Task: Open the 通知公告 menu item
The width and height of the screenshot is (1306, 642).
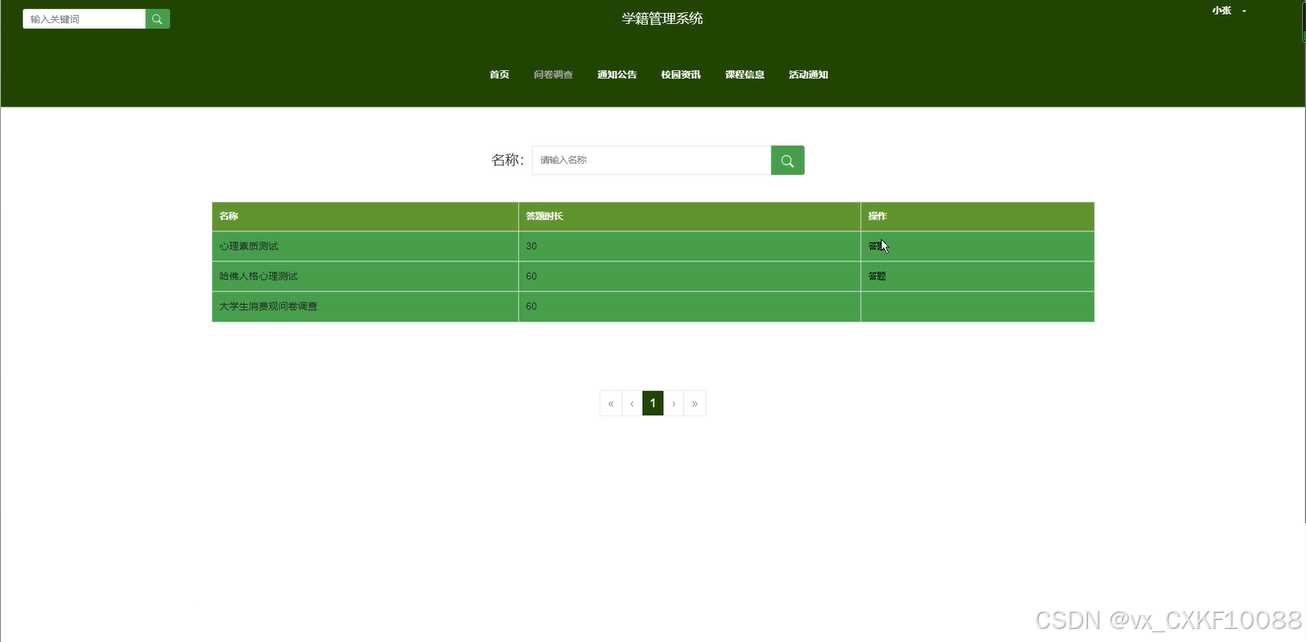Action: 617,75
